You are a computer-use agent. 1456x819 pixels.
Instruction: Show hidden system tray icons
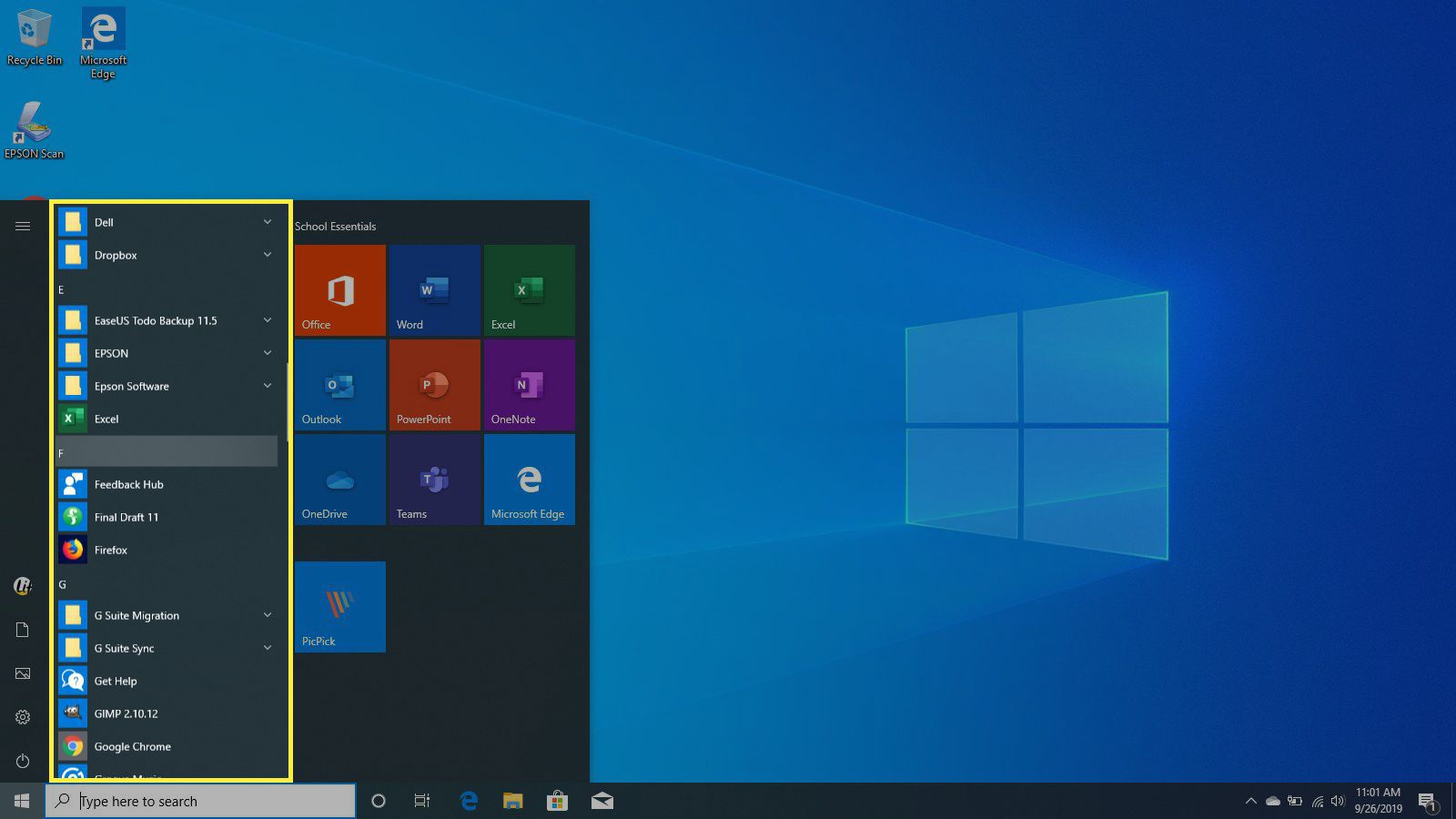[x=1251, y=801]
